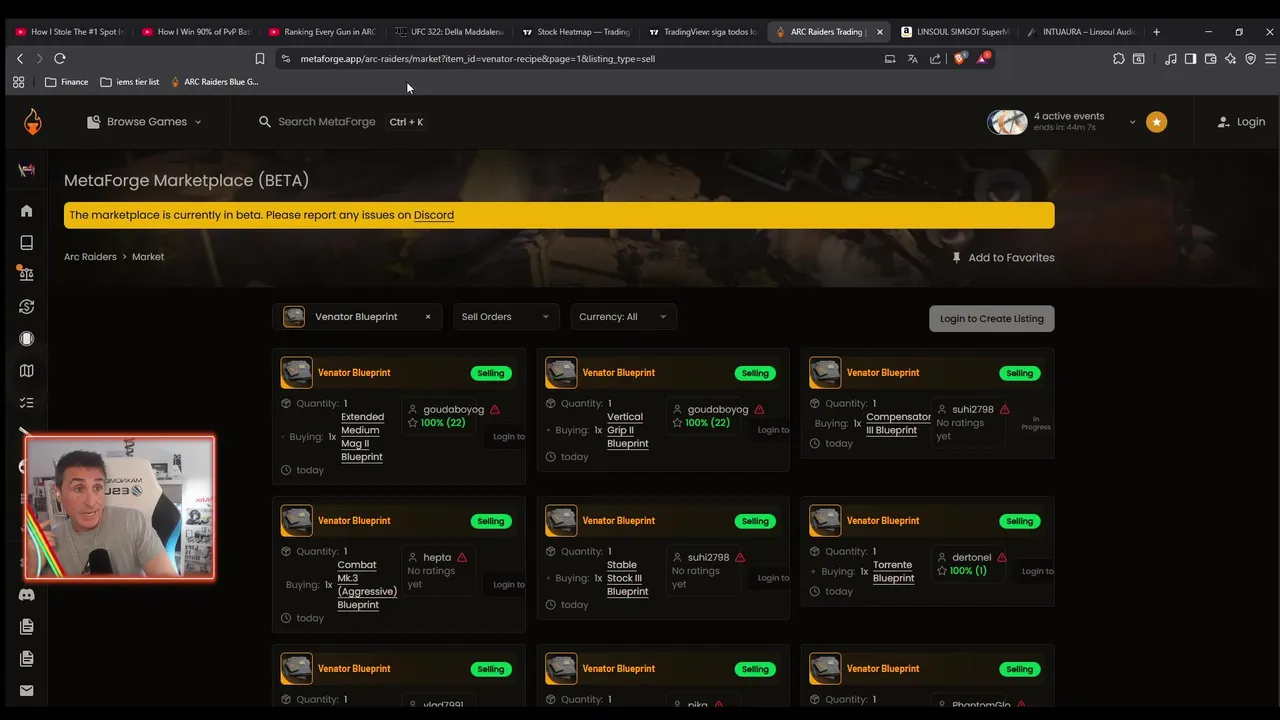Screen dimensions: 1280x720
Task: Switch to Ranking Every Gun in ARC tab
Action: click(322, 32)
